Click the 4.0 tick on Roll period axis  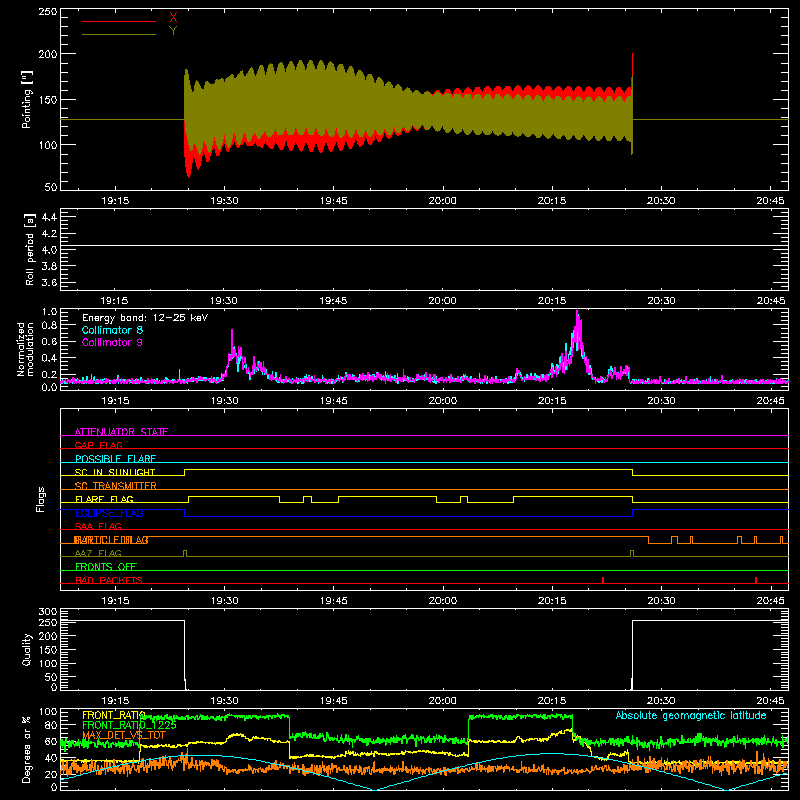tap(49, 250)
